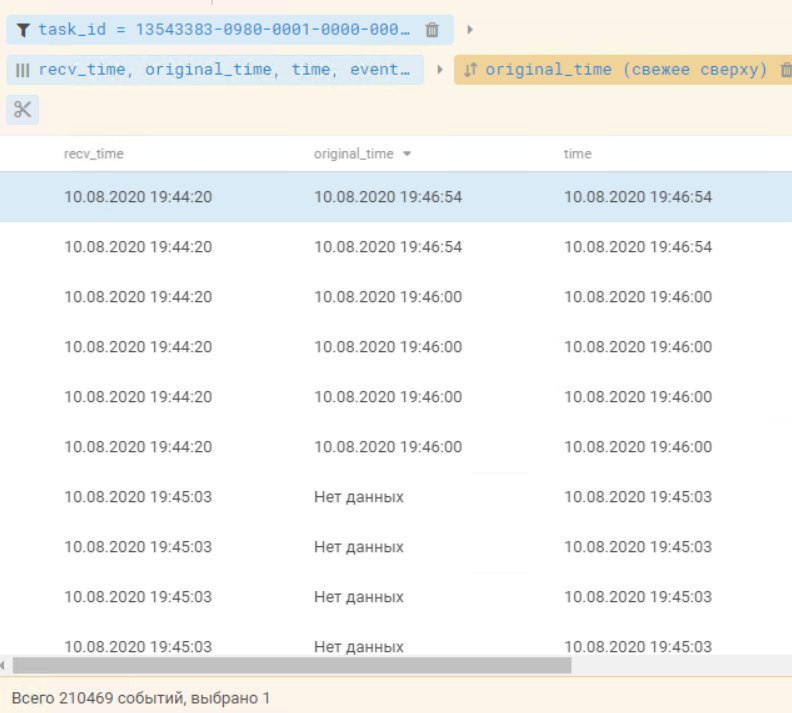Sort by the recv_time column header
The image size is (792, 713).
[94, 154]
